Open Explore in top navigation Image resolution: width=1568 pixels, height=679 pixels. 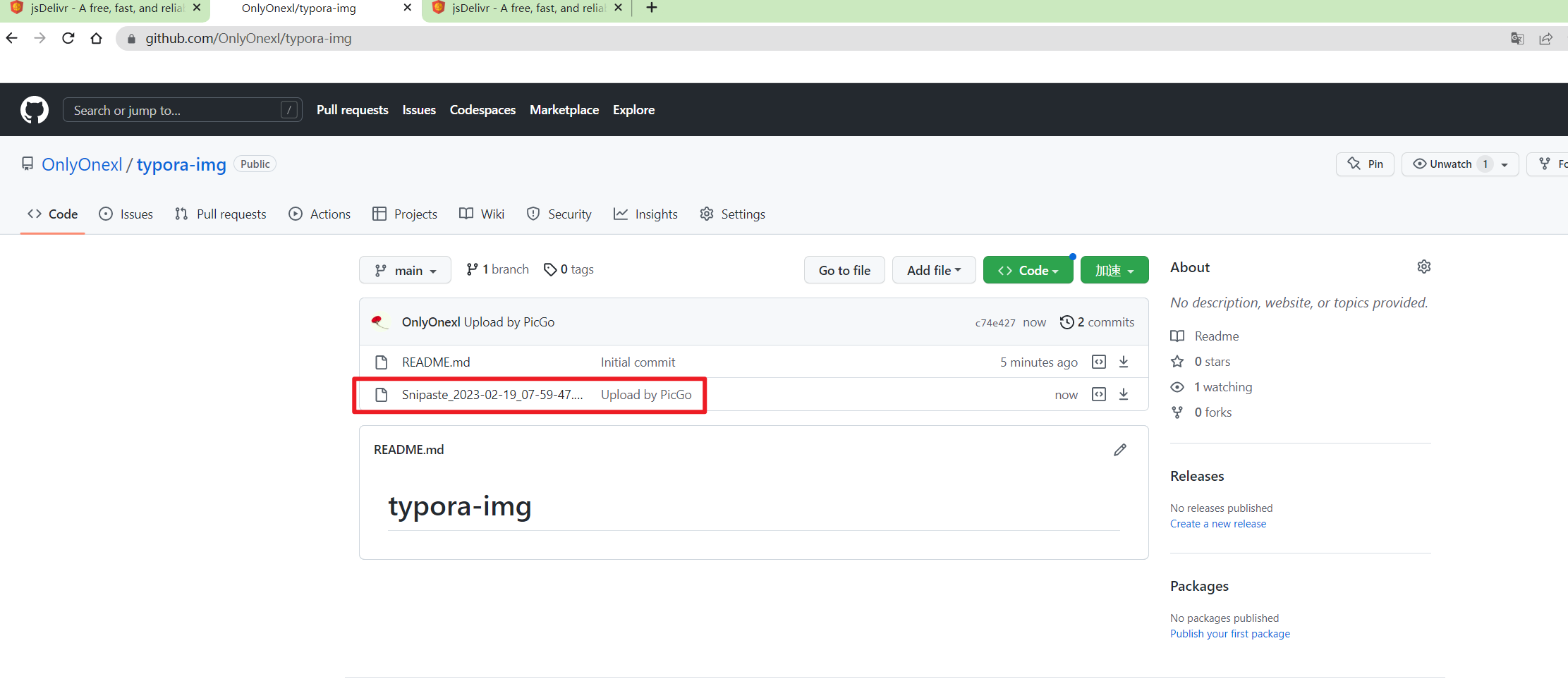pos(633,110)
